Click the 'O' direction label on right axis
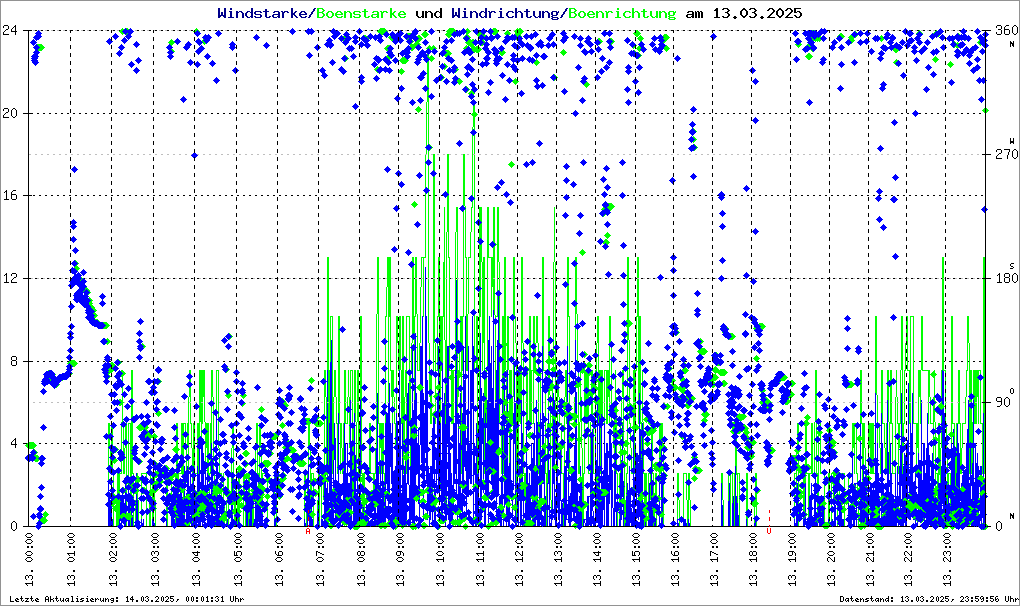The height and width of the screenshot is (606, 1020). click(1012, 390)
